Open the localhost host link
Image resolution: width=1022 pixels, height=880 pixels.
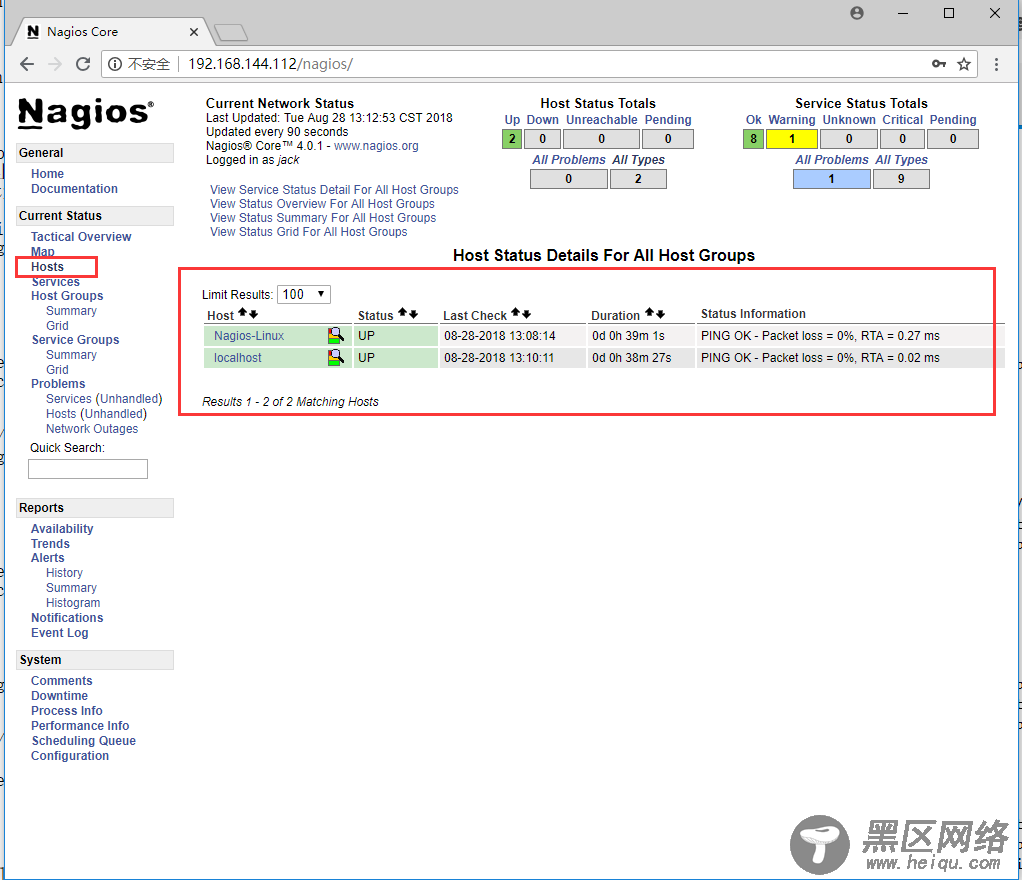coord(237,357)
